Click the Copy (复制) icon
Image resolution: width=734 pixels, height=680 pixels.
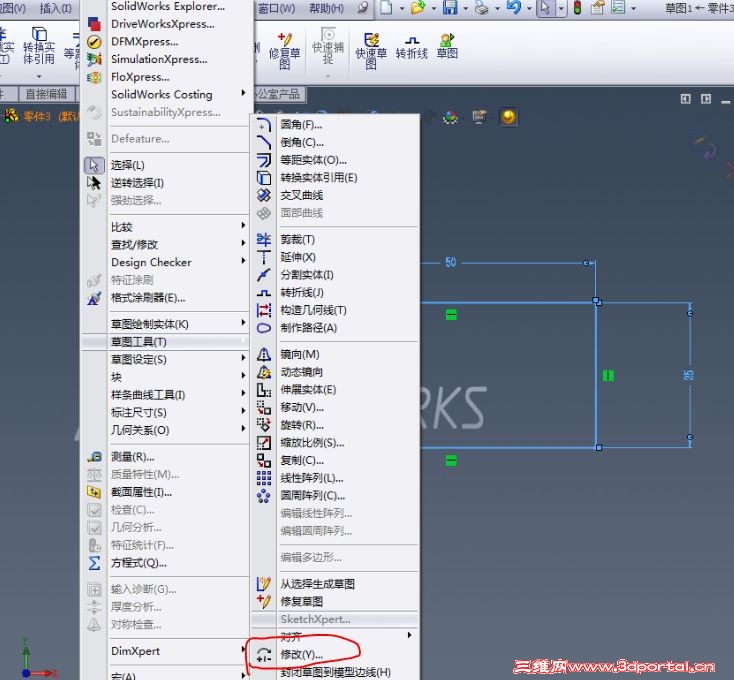coord(264,461)
